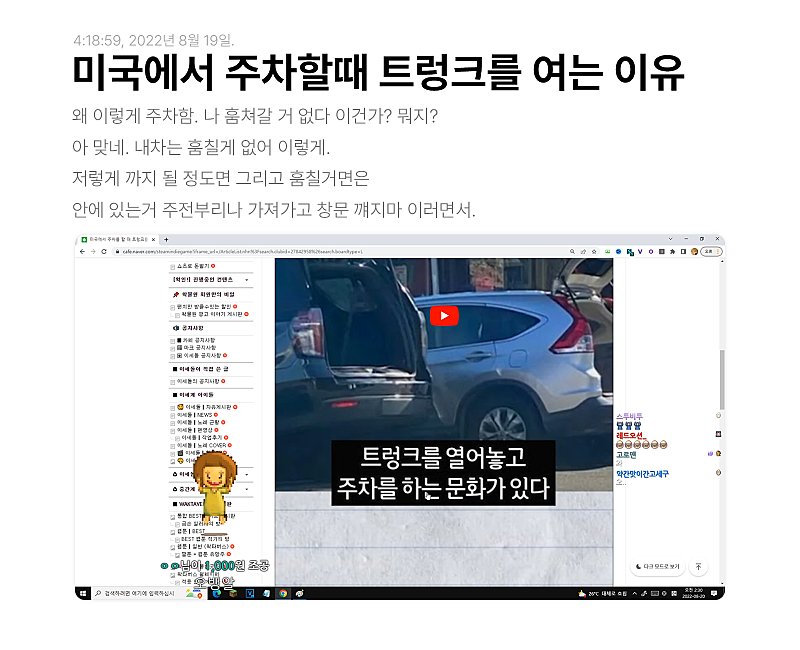Open the Minecraft block taskbar icon
Screen dimensions: 800x650
point(233,593)
